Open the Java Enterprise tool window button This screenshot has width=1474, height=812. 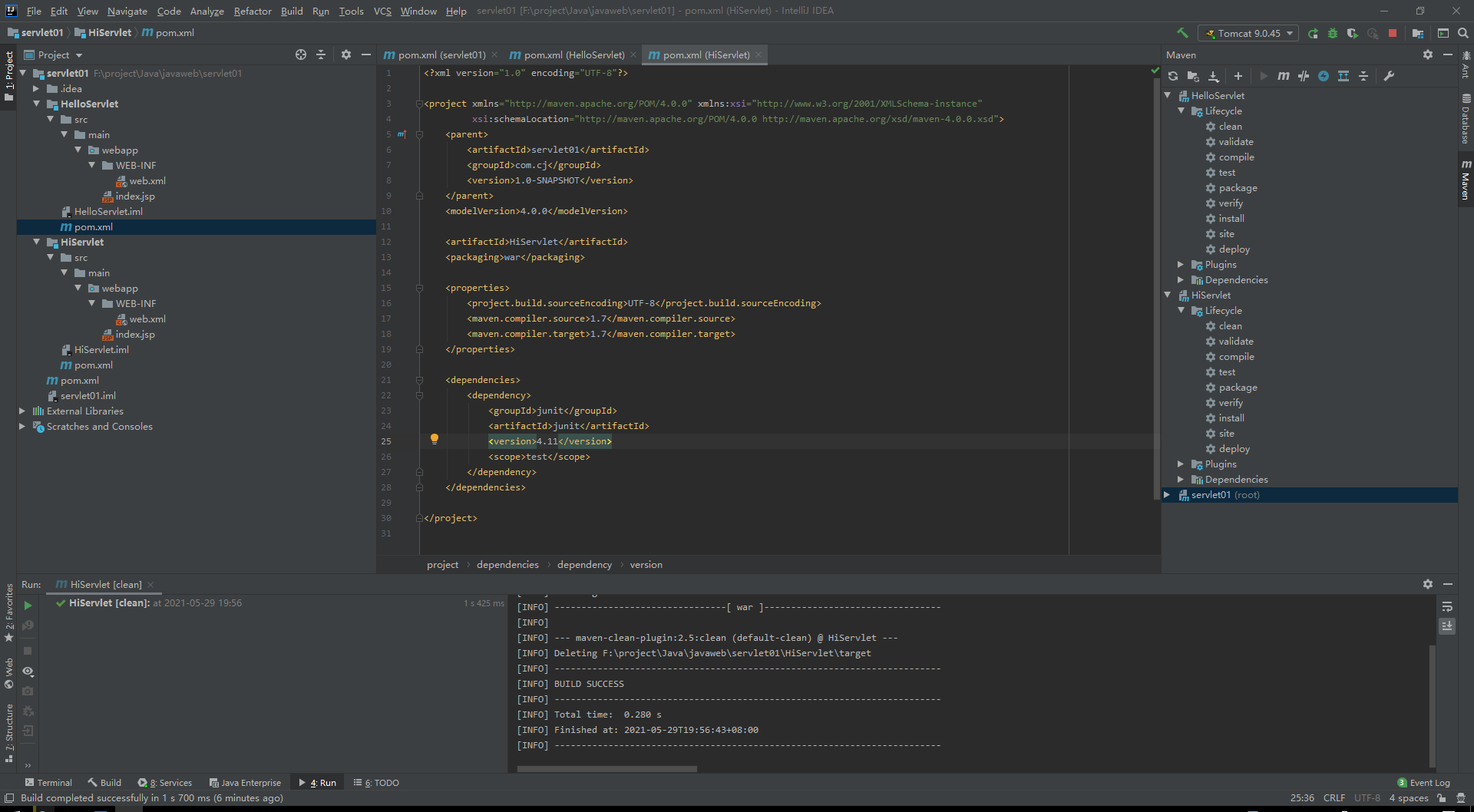coord(245,782)
